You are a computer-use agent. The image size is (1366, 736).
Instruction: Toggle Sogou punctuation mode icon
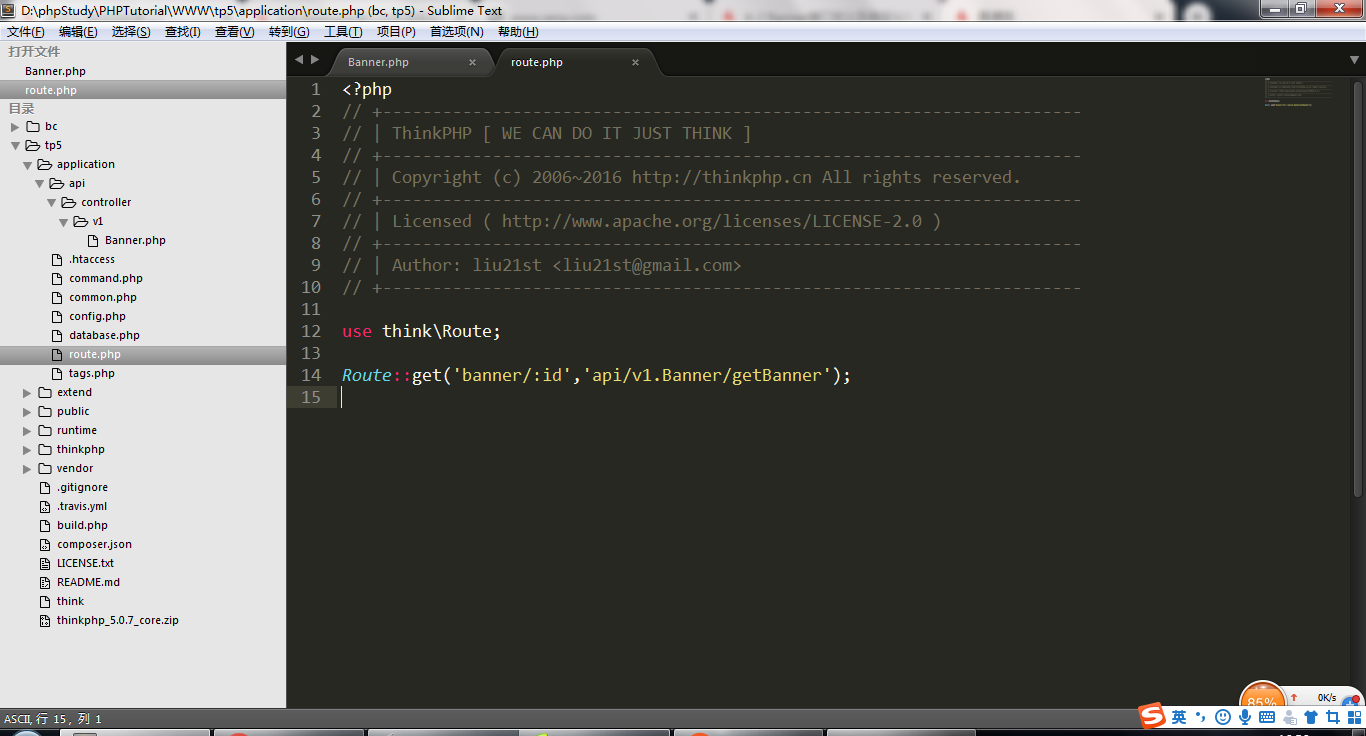[1202, 717]
